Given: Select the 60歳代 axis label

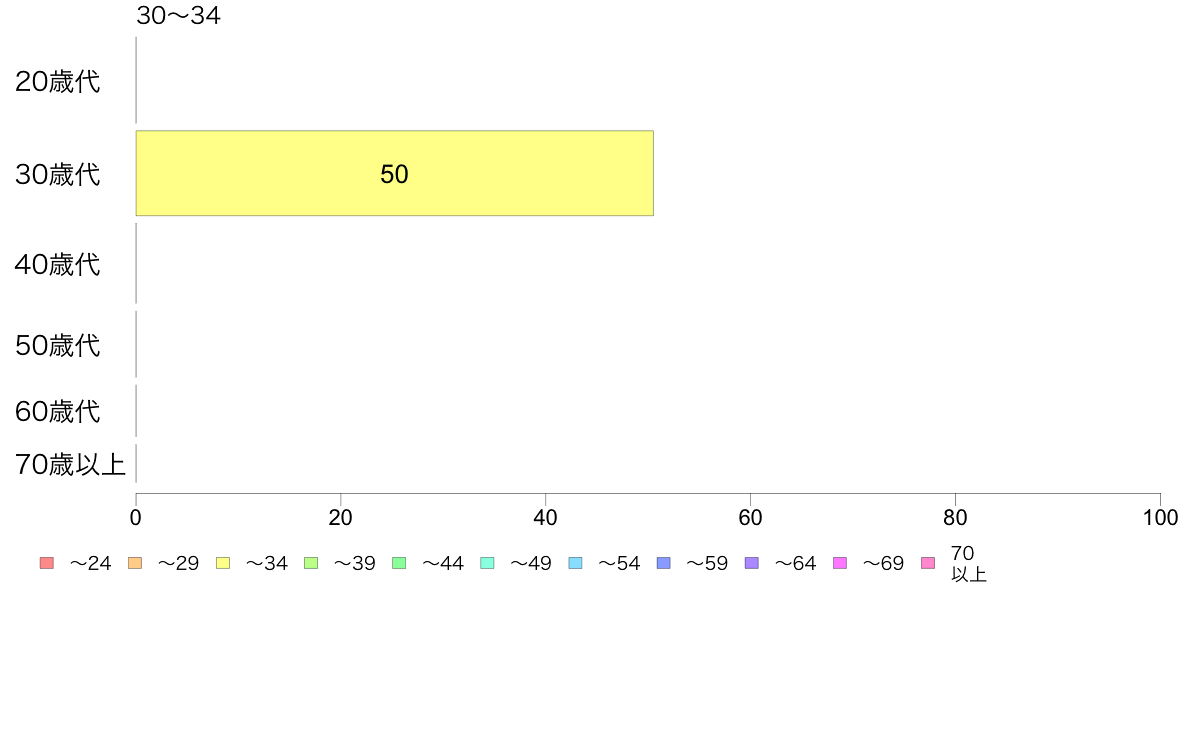Looking at the screenshot, I should pyautogui.click(x=58, y=412).
